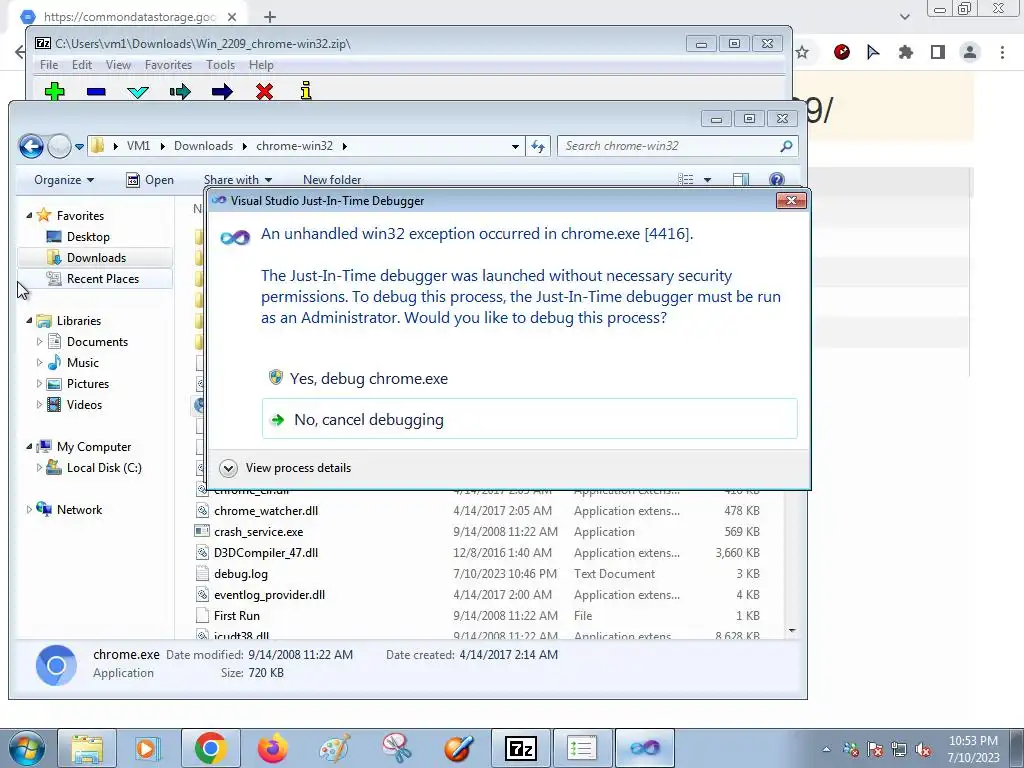This screenshot has width=1024, height=768.
Task: Click the yellow Info icon in 7-Zip
Action: [x=306, y=91]
